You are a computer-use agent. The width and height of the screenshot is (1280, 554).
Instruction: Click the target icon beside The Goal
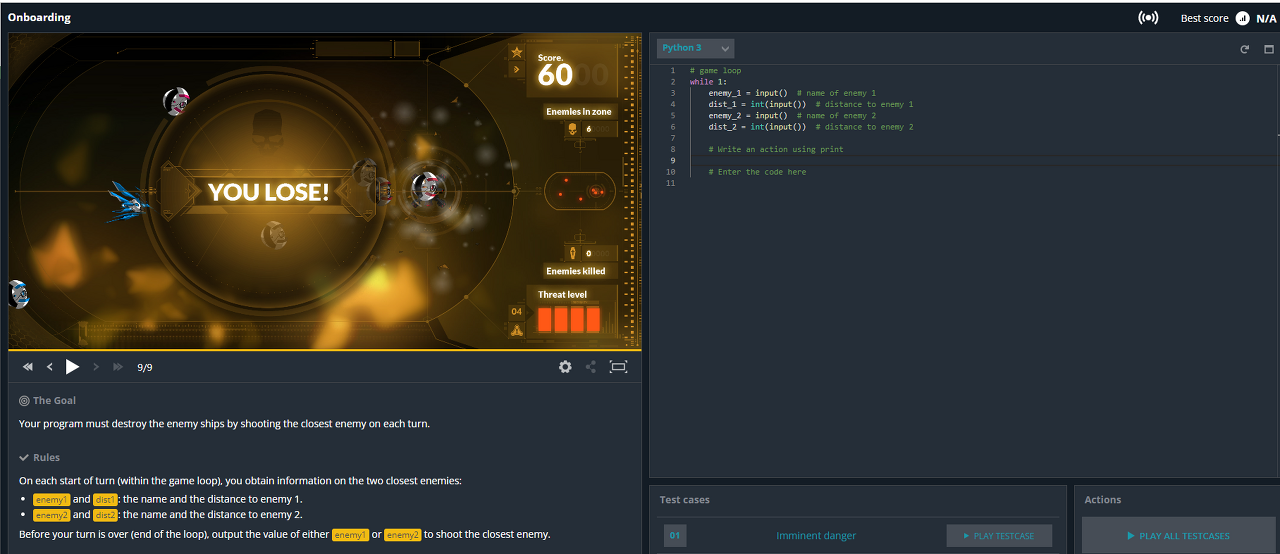(x=24, y=401)
